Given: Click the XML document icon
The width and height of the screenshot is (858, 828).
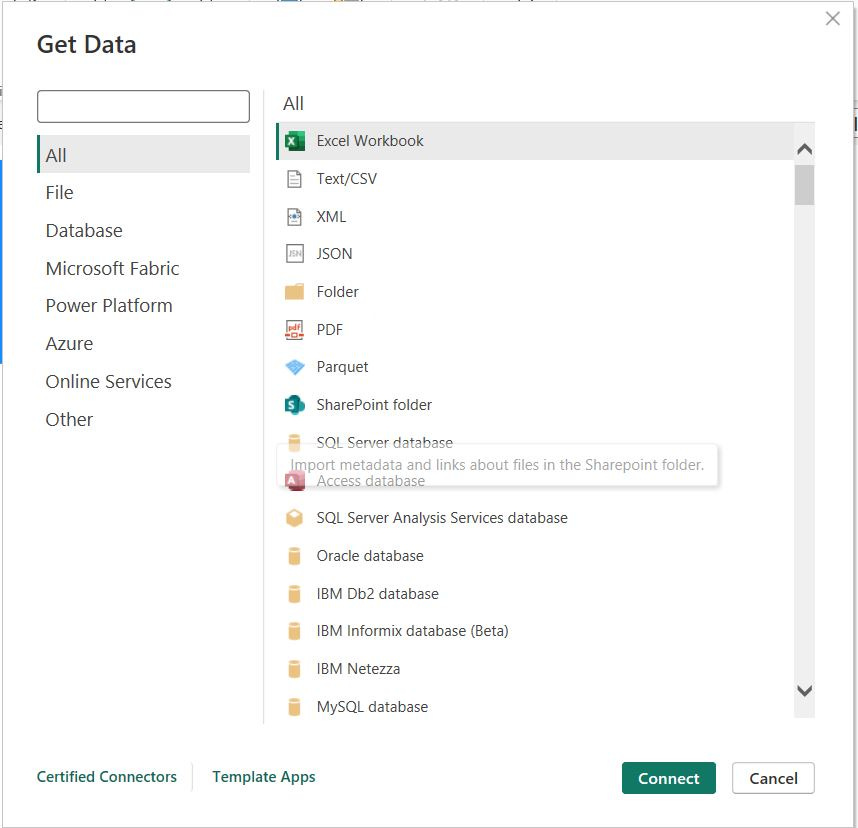Looking at the screenshot, I should [294, 217].
